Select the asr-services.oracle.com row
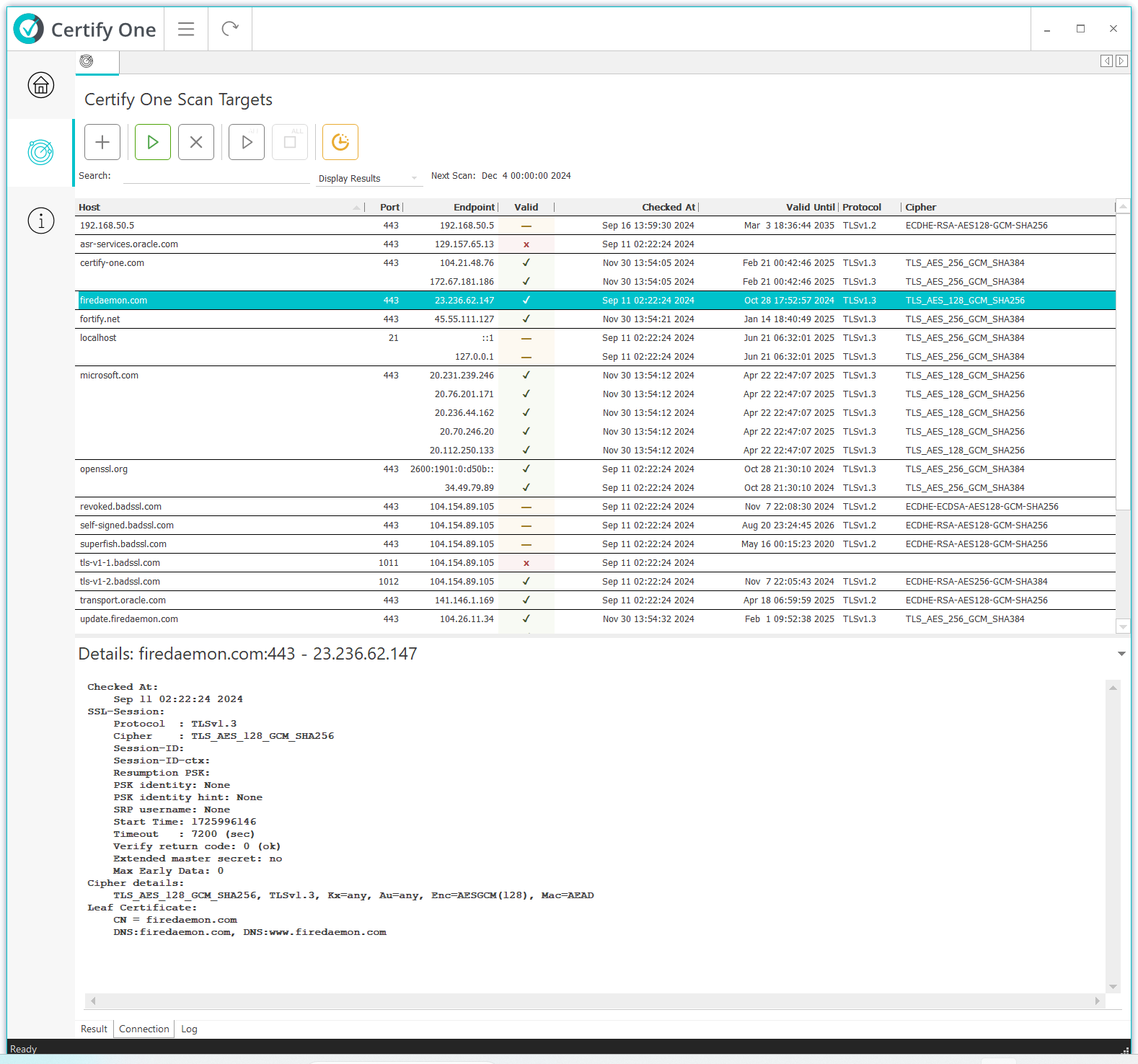Viewport: 1138px width, 1064px height. pos(596,244)
